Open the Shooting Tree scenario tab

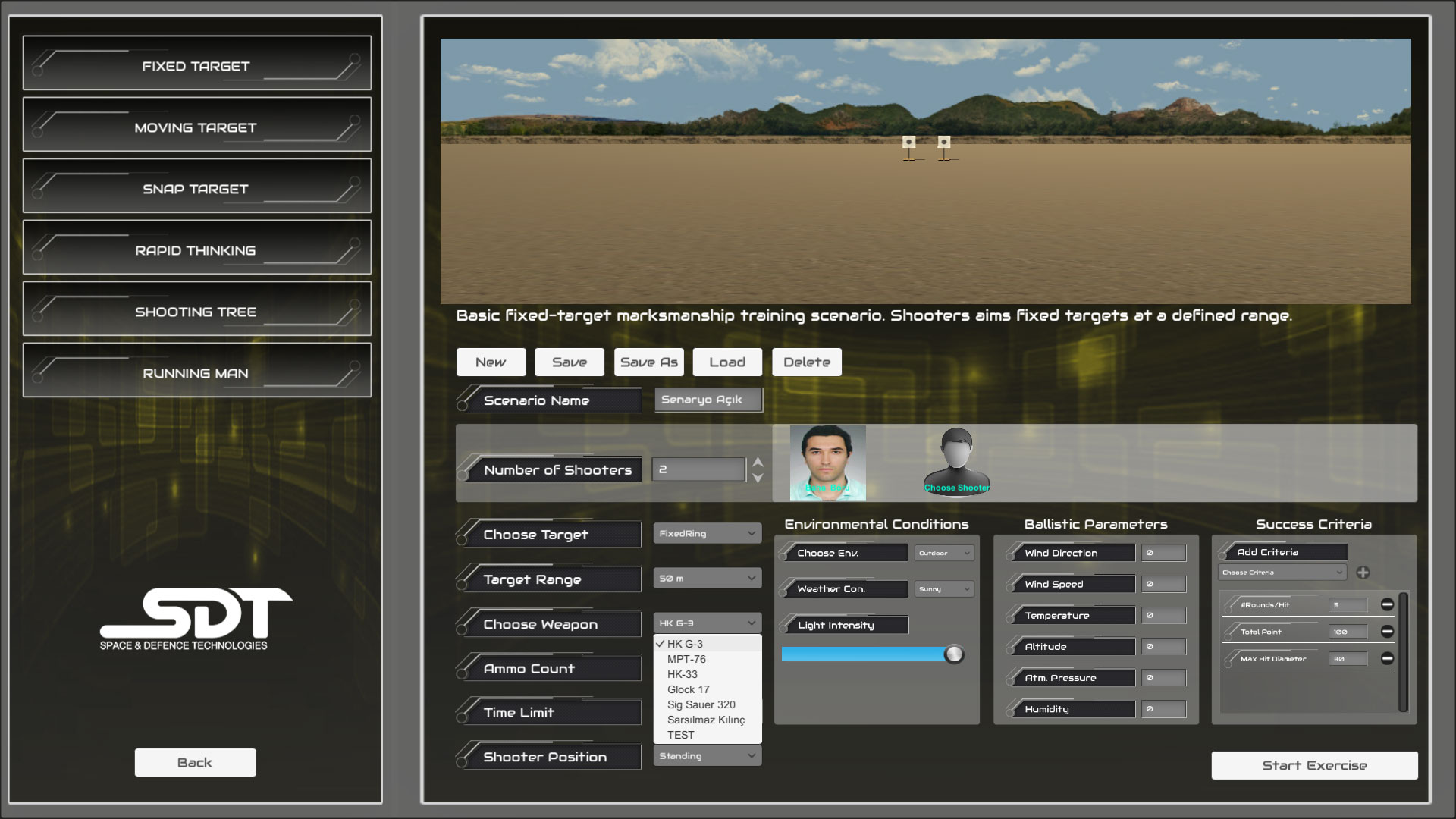[x=196, y=309]
